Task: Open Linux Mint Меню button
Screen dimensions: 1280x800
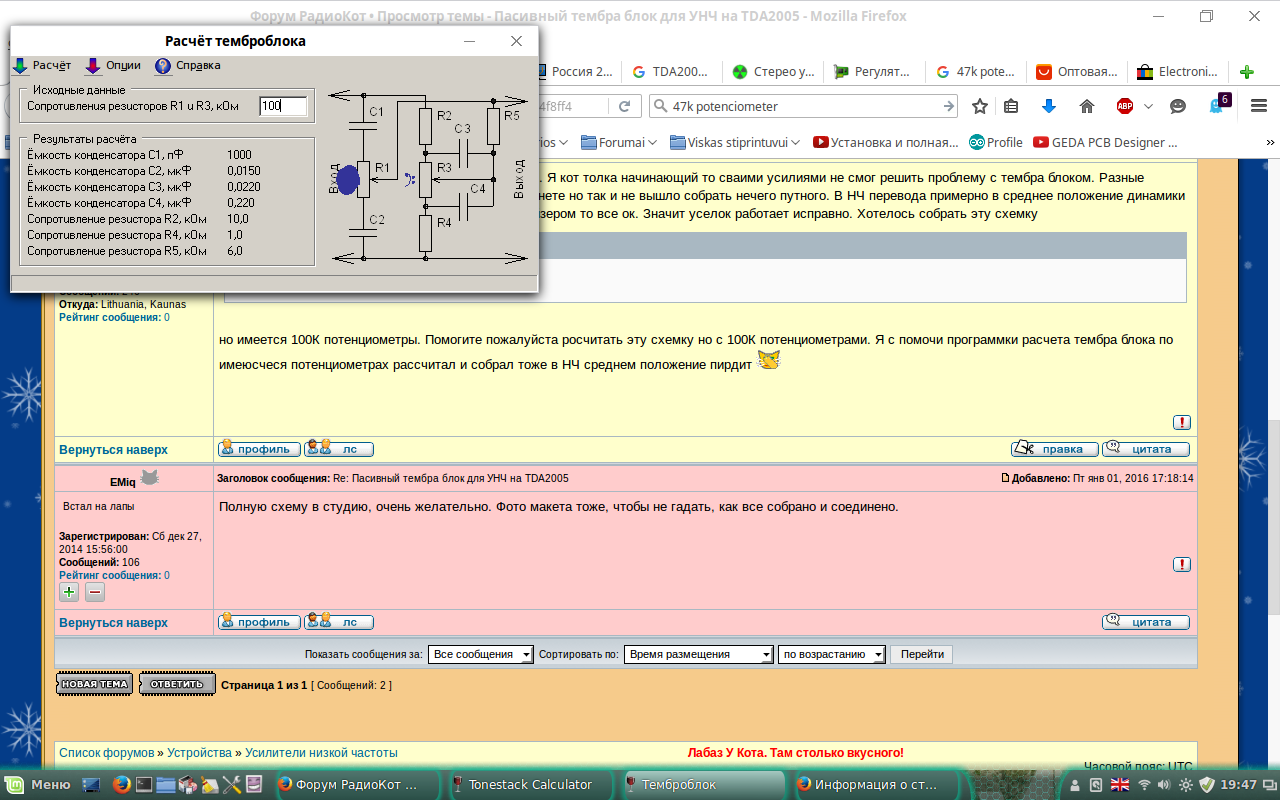Action: tap(38, 785)
